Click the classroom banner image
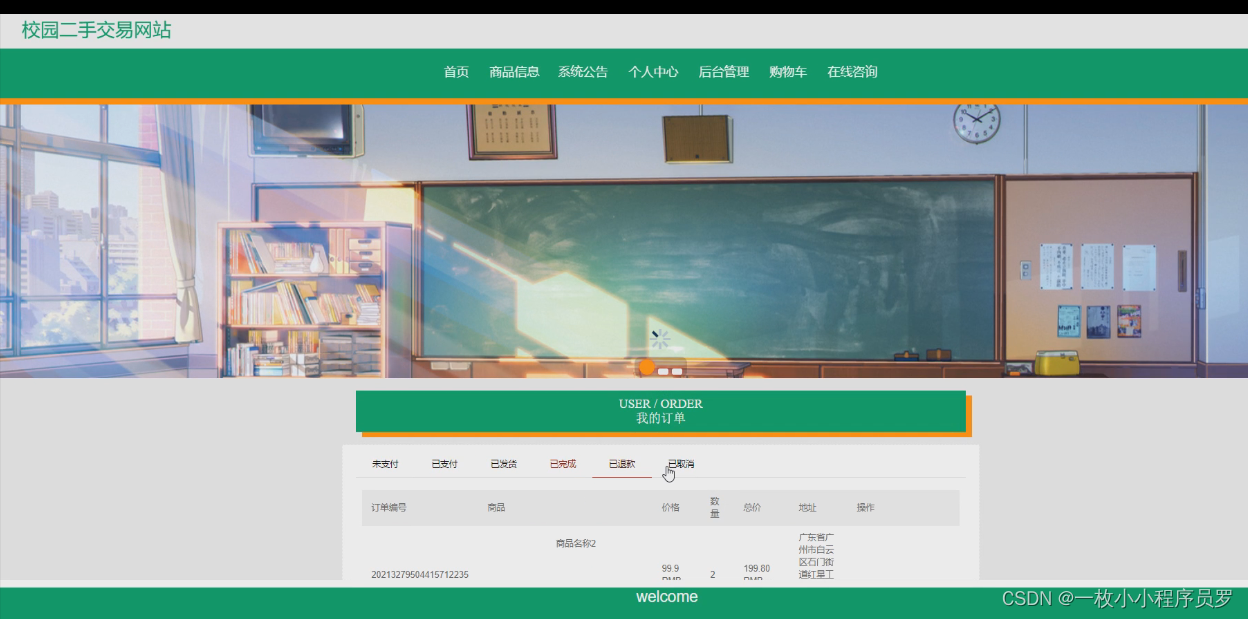Screen dimensions: 1248x619 point(624,240)
